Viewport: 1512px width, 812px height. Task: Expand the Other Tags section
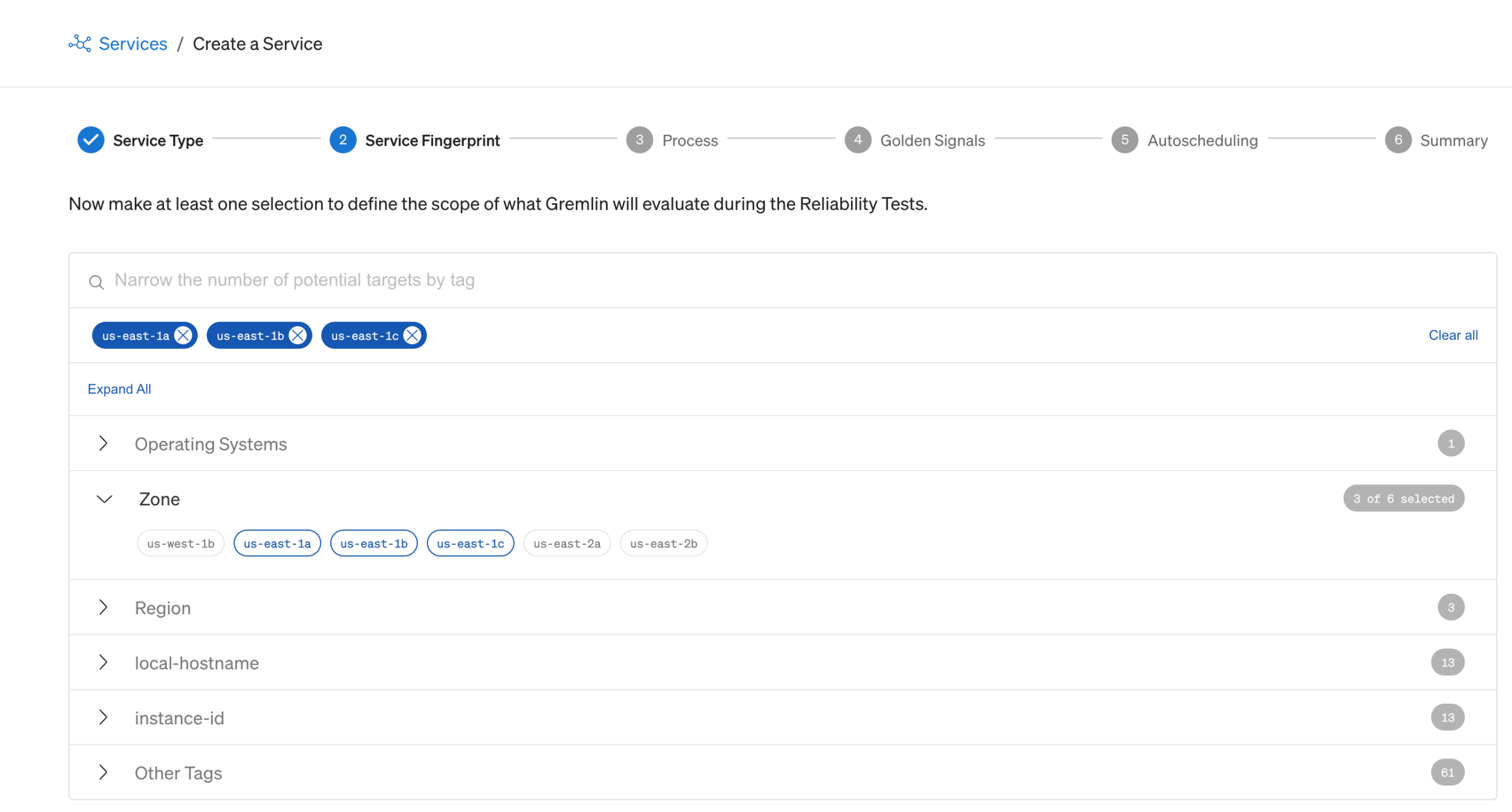[x=103, y=773]
